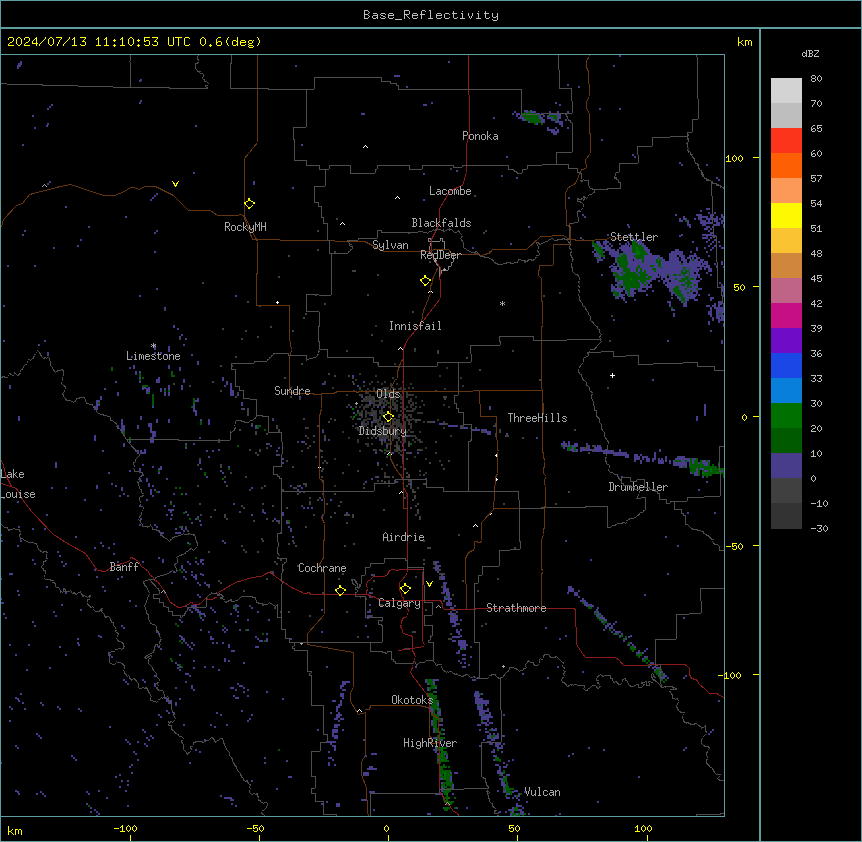Click the green 30 dBZ legend swatch
The image size is (862, 842).
click(x=786, y=416)
